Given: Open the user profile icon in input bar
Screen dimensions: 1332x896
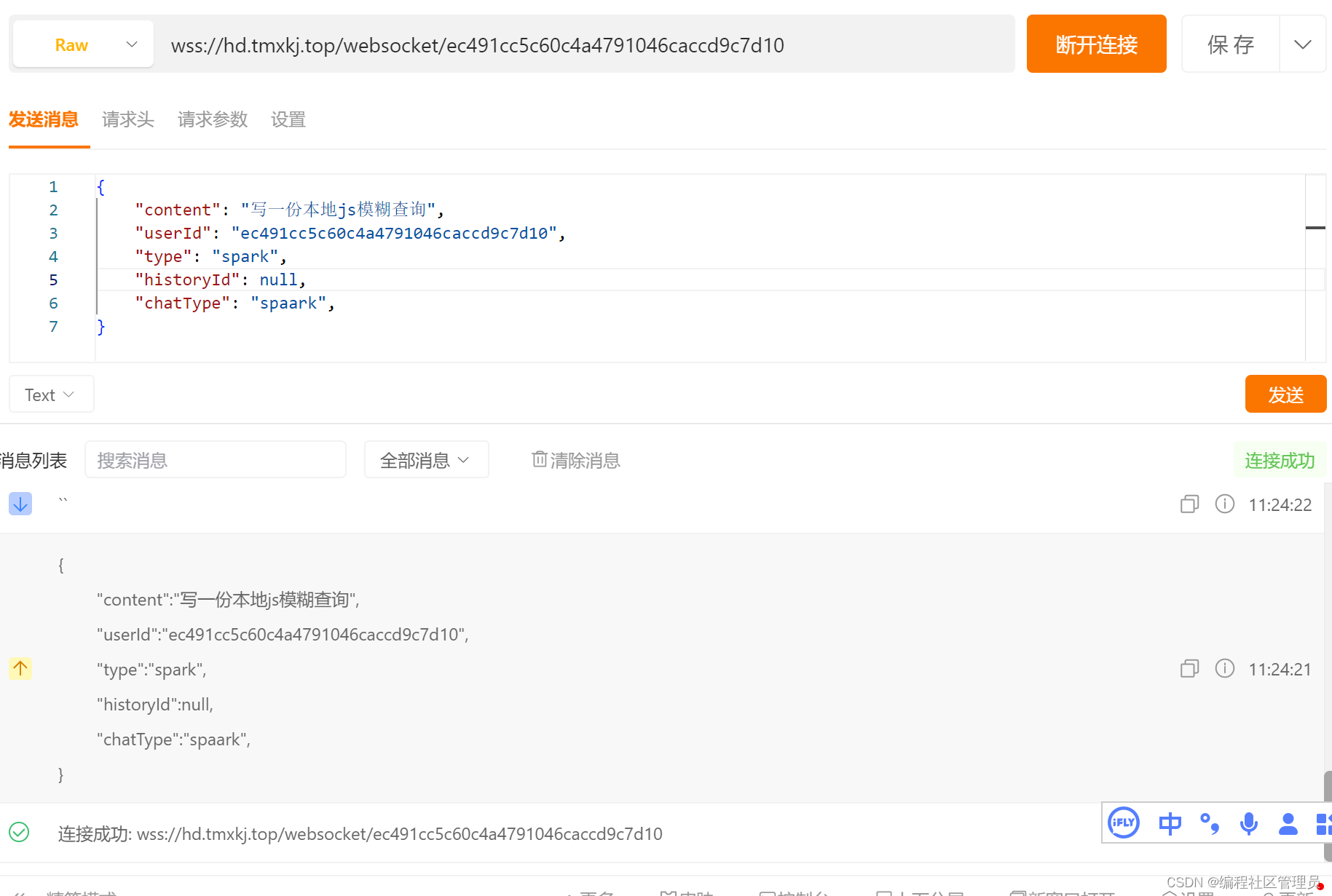Looking at the screenshot, I should [x=1288, y=823].
